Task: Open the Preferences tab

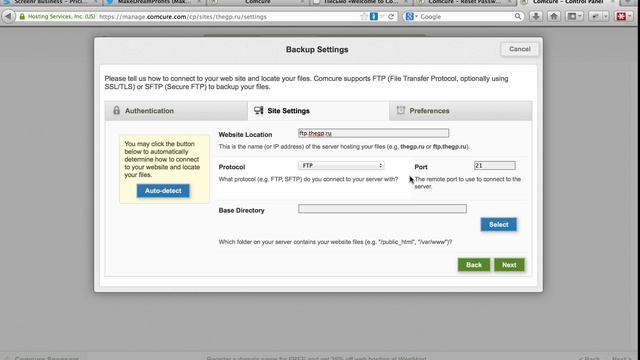Action: (461, 111)
